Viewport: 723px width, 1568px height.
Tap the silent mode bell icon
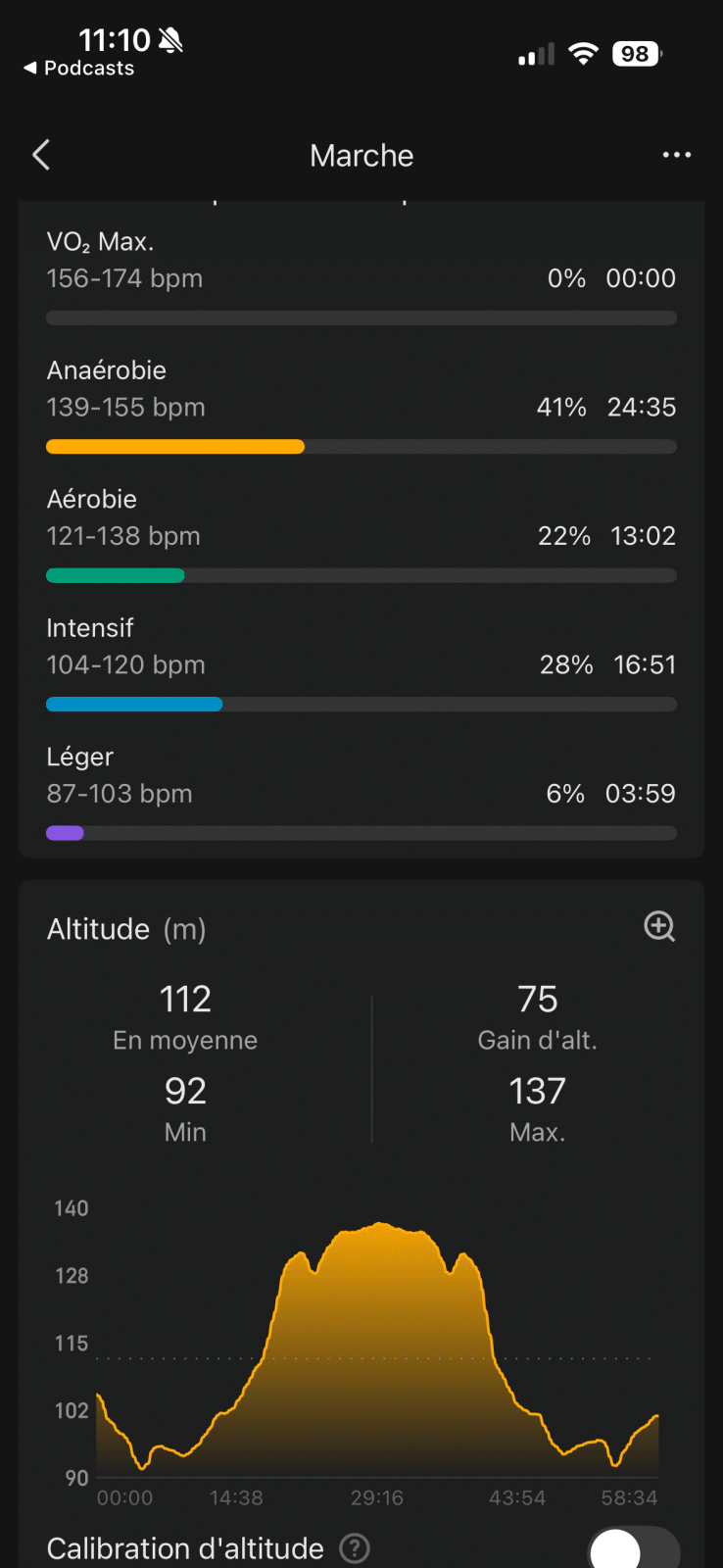point(170,40)
